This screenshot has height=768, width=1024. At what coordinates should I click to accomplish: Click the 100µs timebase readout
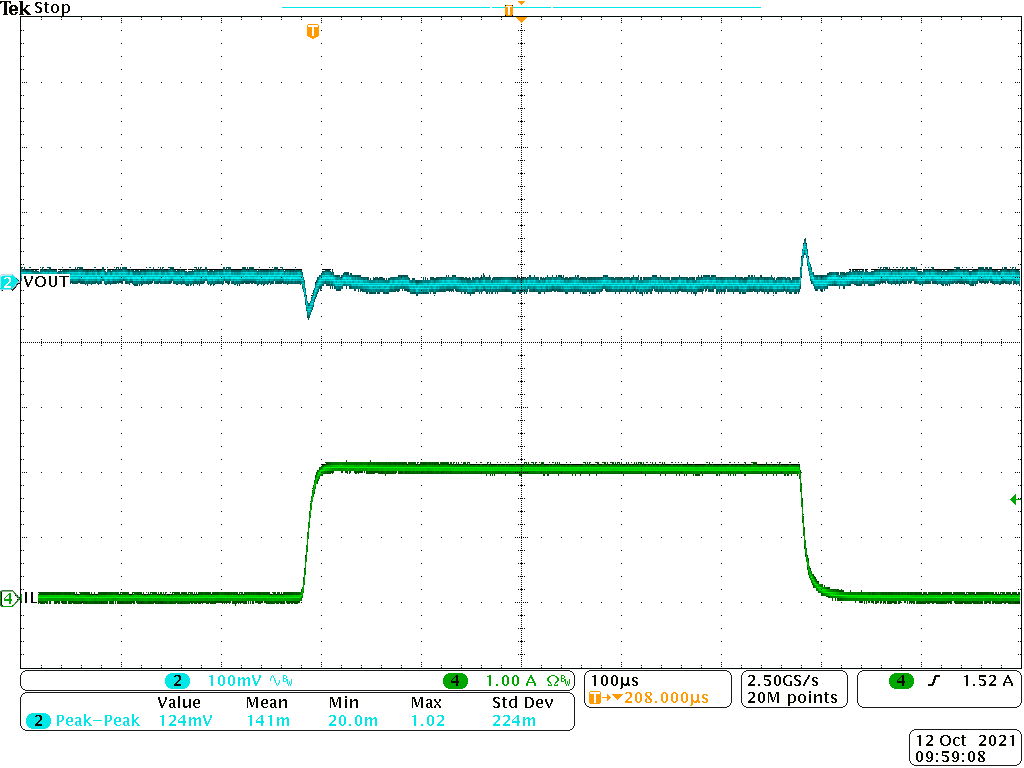pos(614,680)
